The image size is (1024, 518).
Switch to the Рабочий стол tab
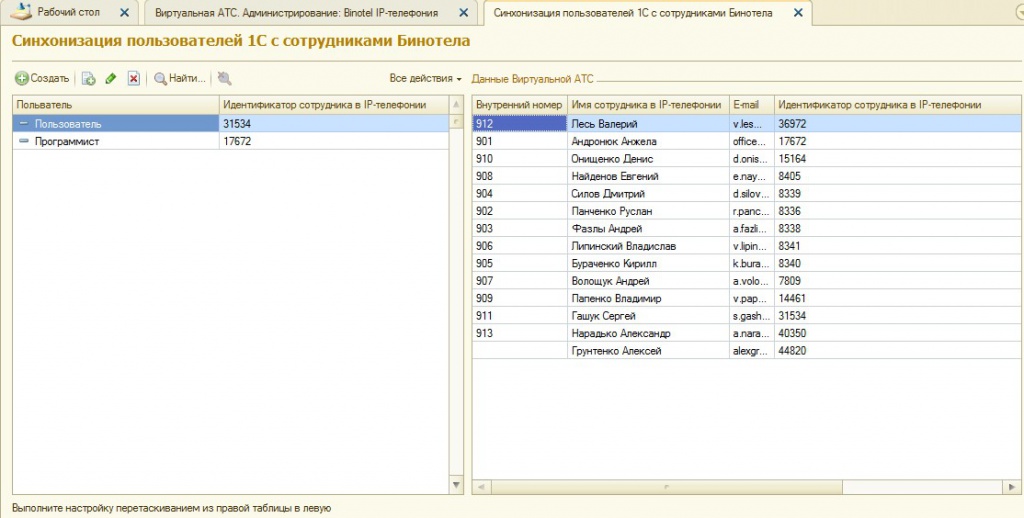click(69, 12)
